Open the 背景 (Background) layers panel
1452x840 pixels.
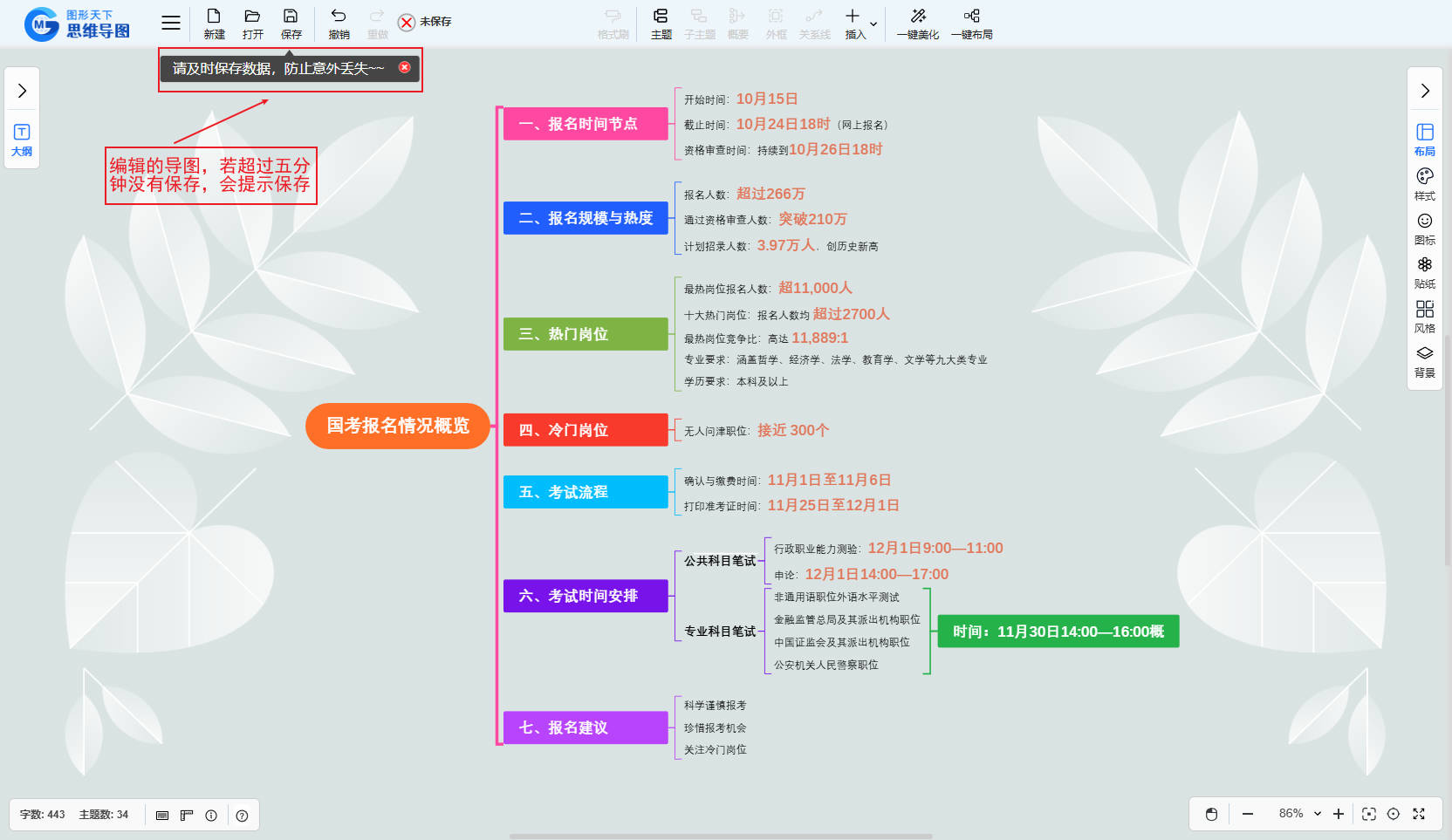coord(1424,361)
